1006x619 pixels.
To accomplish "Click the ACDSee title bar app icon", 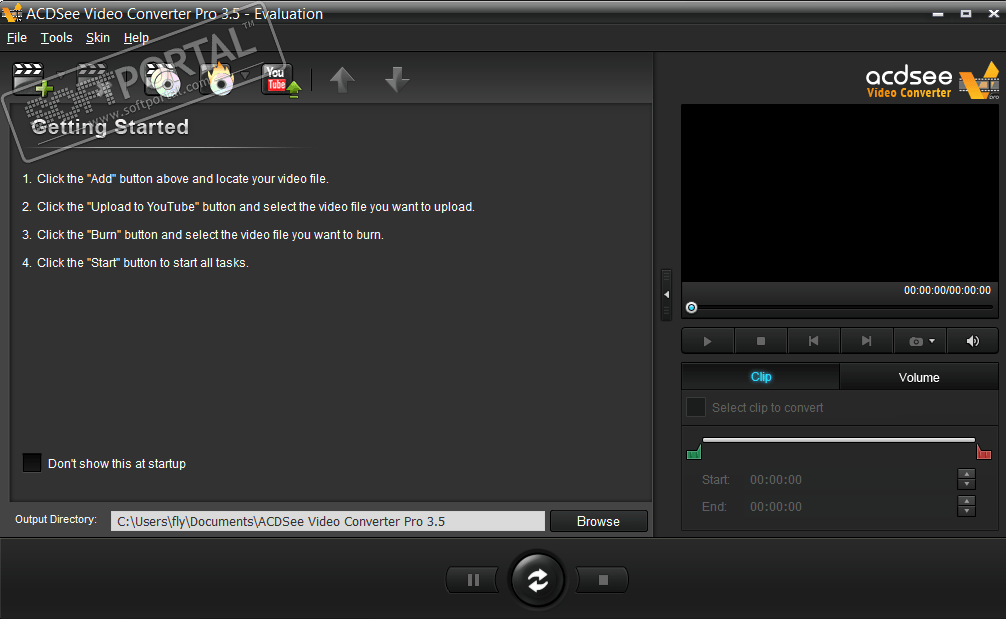I will pos(12,13).
